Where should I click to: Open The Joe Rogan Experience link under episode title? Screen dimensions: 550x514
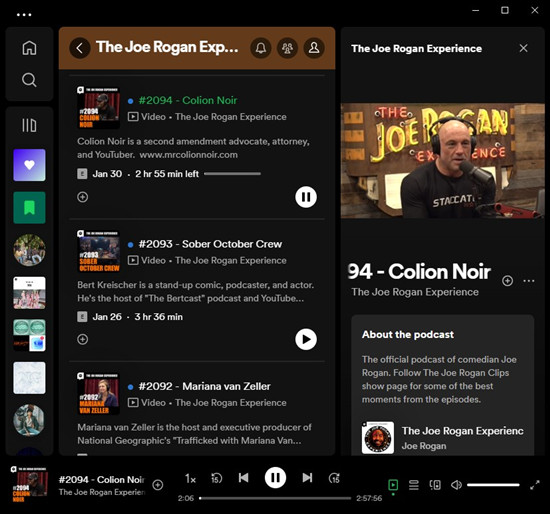tap(415, 292)
